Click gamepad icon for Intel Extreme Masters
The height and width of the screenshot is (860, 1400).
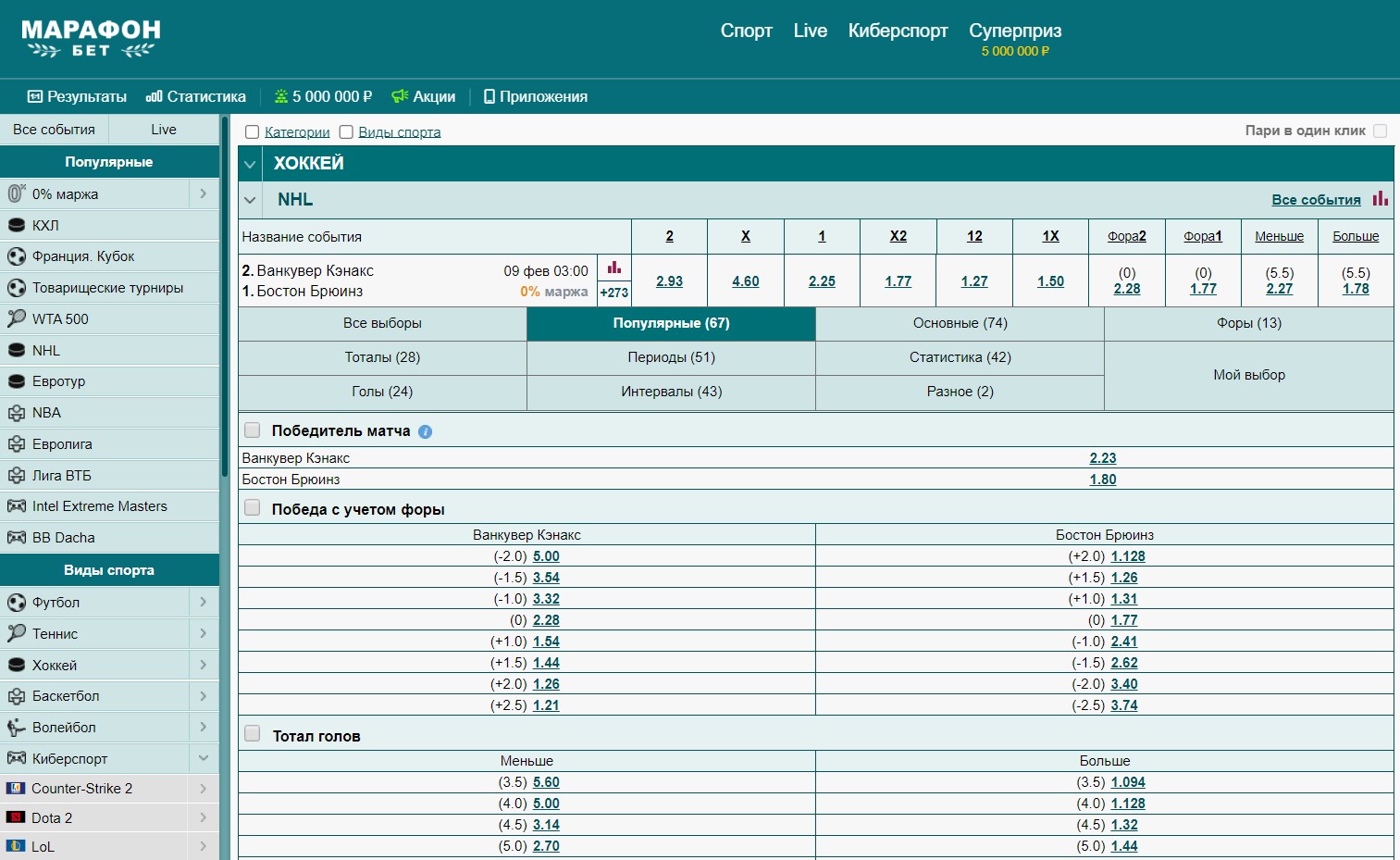(x=17, y=506)
